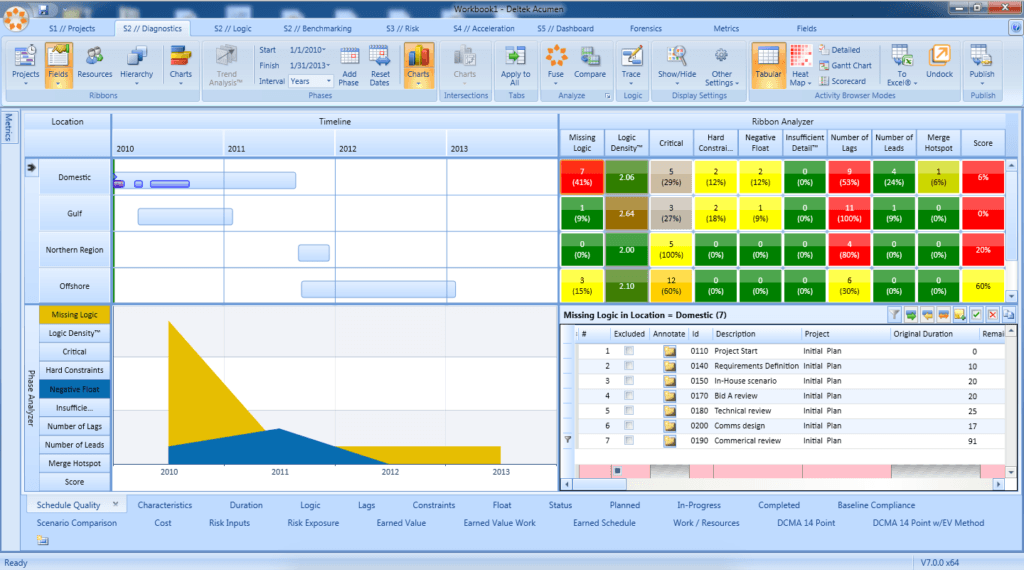The height and width of the screenshot is (570, 1024).
Task: Switch to Tabular browser mode
Action: [768, 65]
